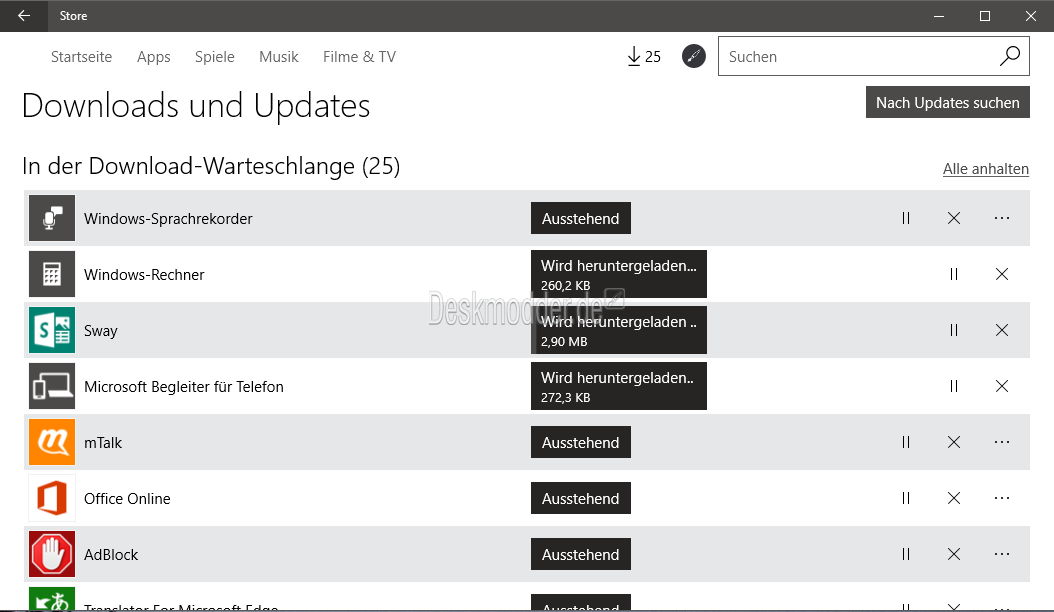Pause the AdBlock download
The image size is (1054, 612).
click(x=905, y=553)
